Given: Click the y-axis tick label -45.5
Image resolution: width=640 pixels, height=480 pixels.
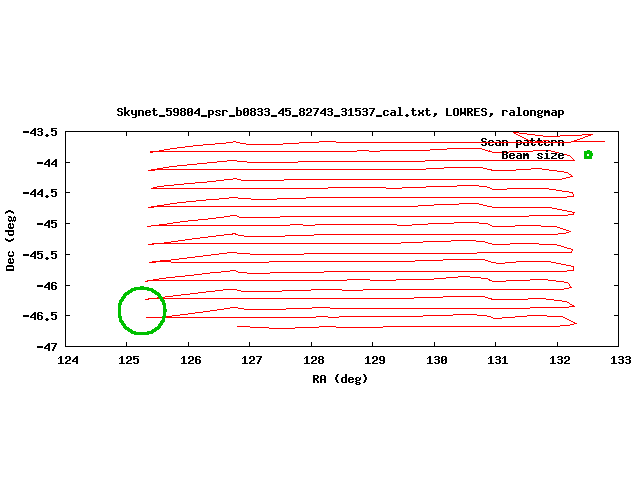Looking at the screenshot, I should [40, 255].
